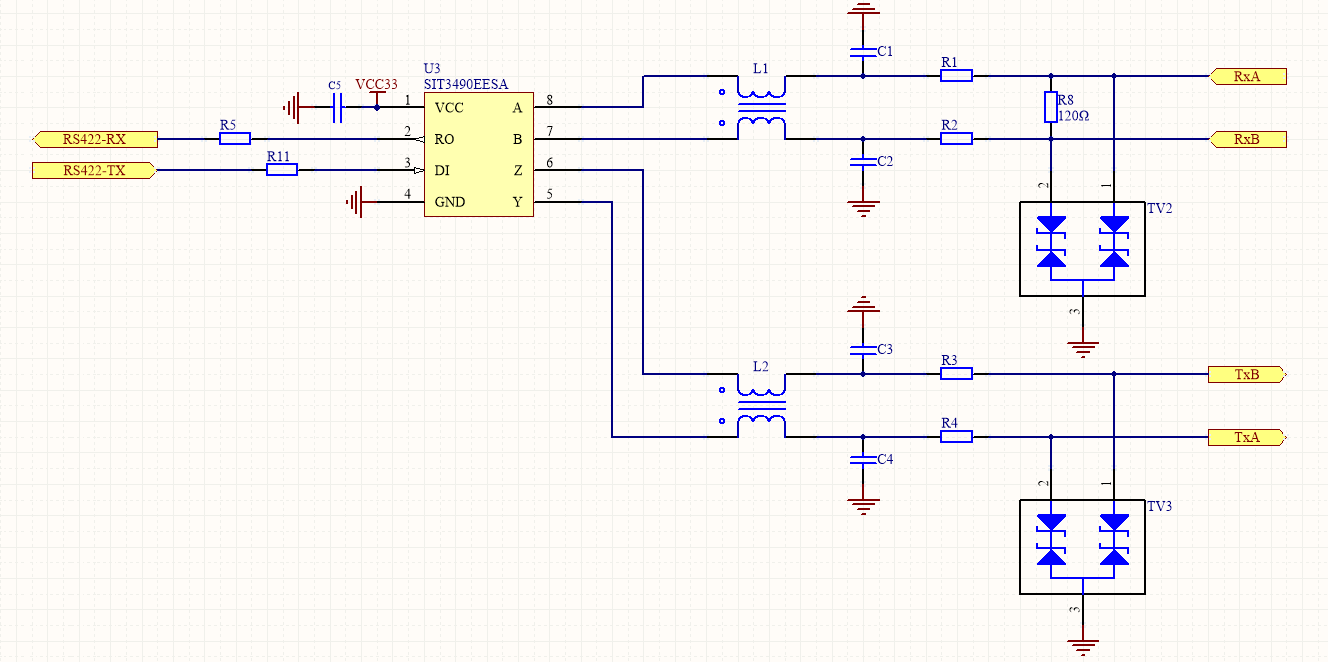
Task: Click the VCC33 power port symbol
Action: (x=376, y=94)
